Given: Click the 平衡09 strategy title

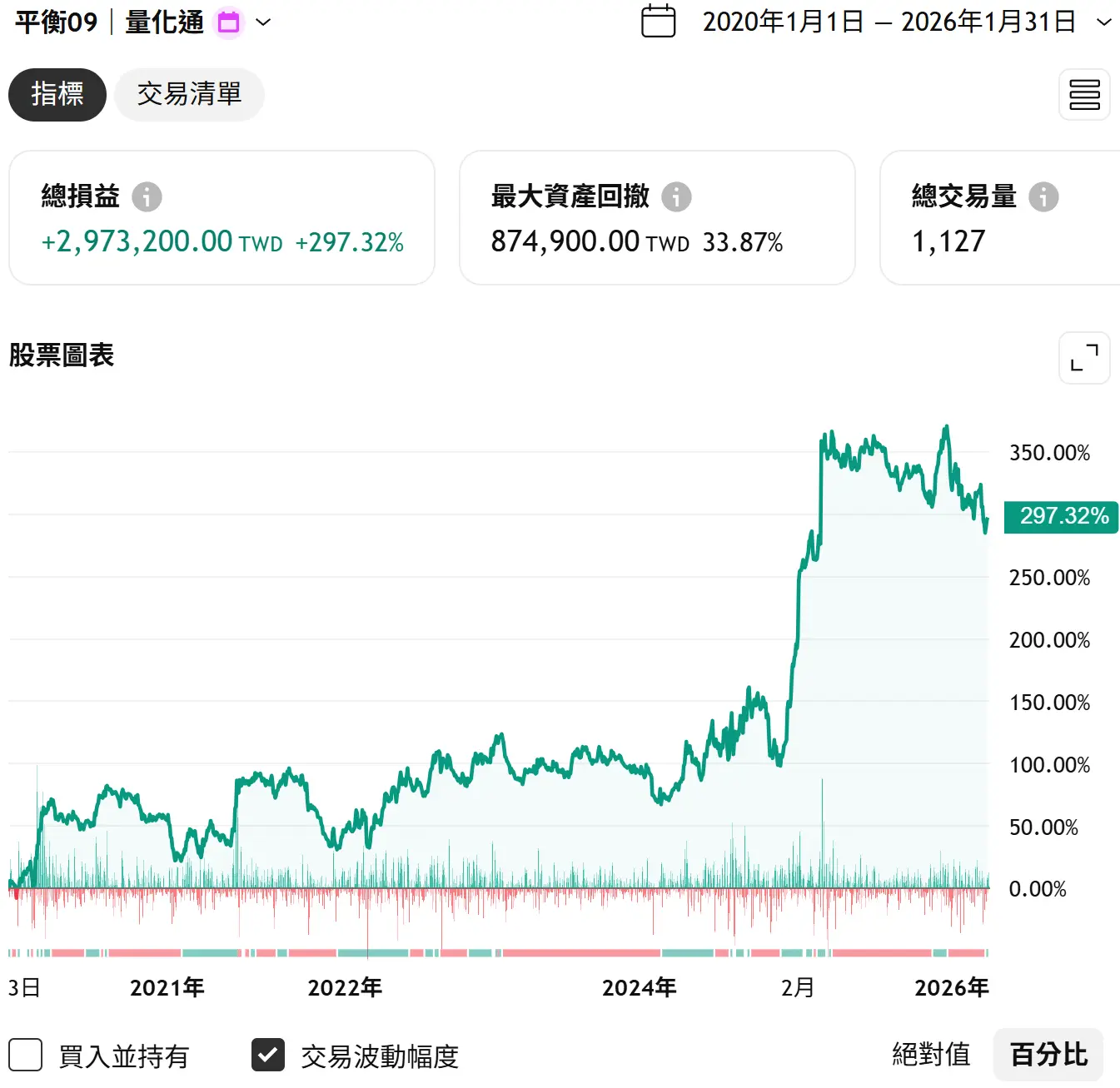Looking at the screenshot, I should 57,22.
